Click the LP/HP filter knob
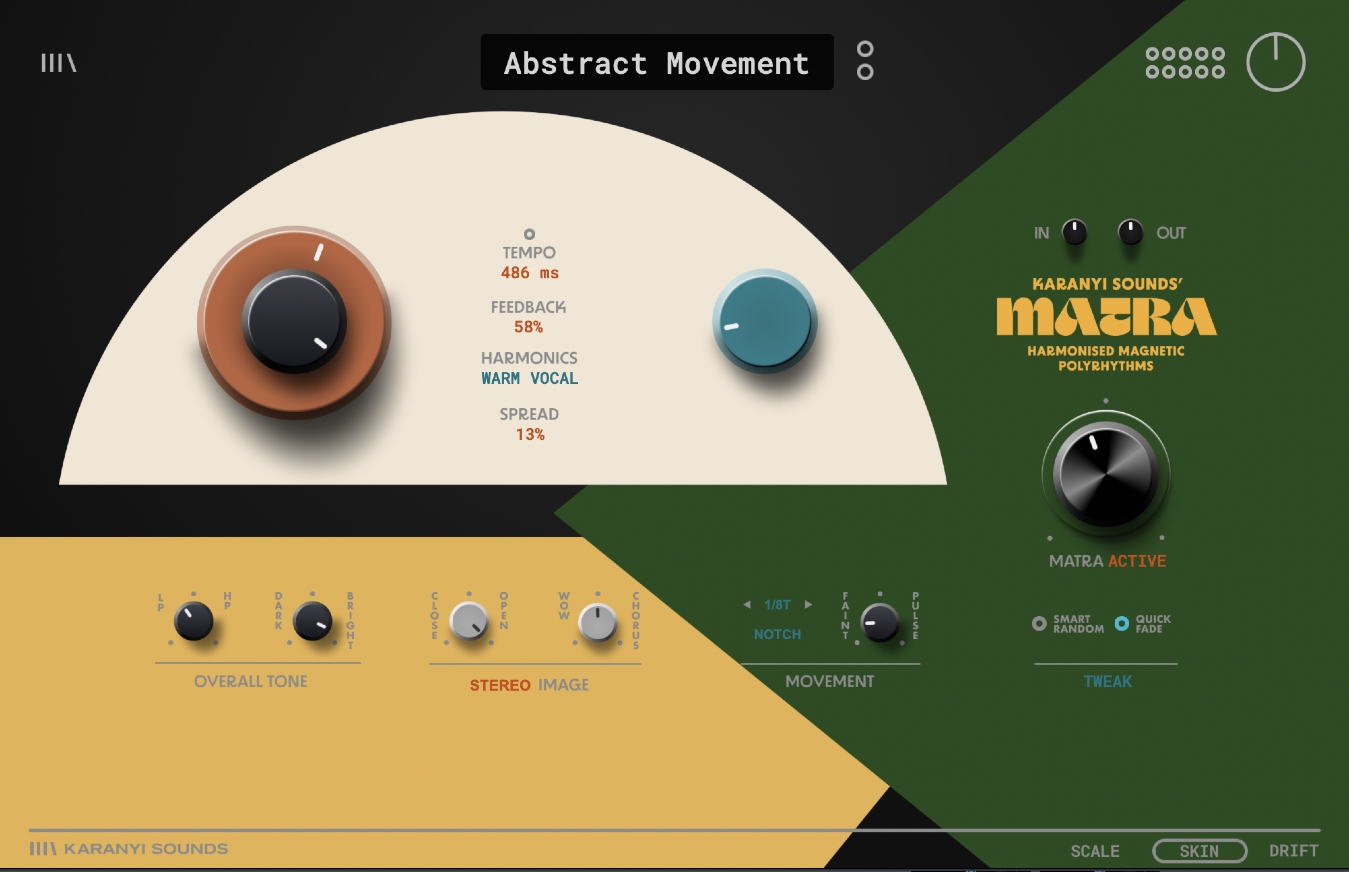Viewport: 1349px width, 872px height. coord(194,621)
